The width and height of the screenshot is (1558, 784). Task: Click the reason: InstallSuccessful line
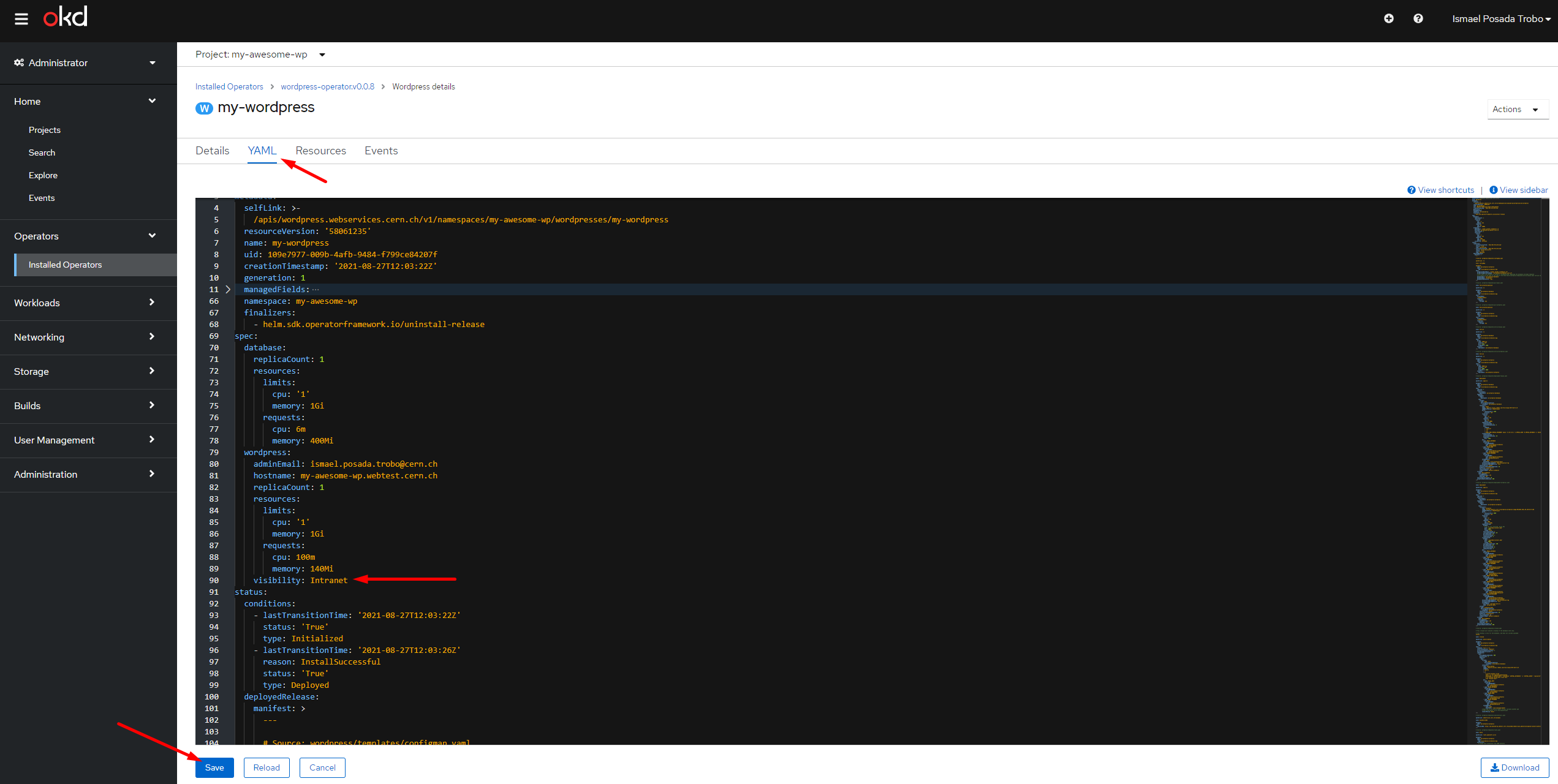pos(322,661)
